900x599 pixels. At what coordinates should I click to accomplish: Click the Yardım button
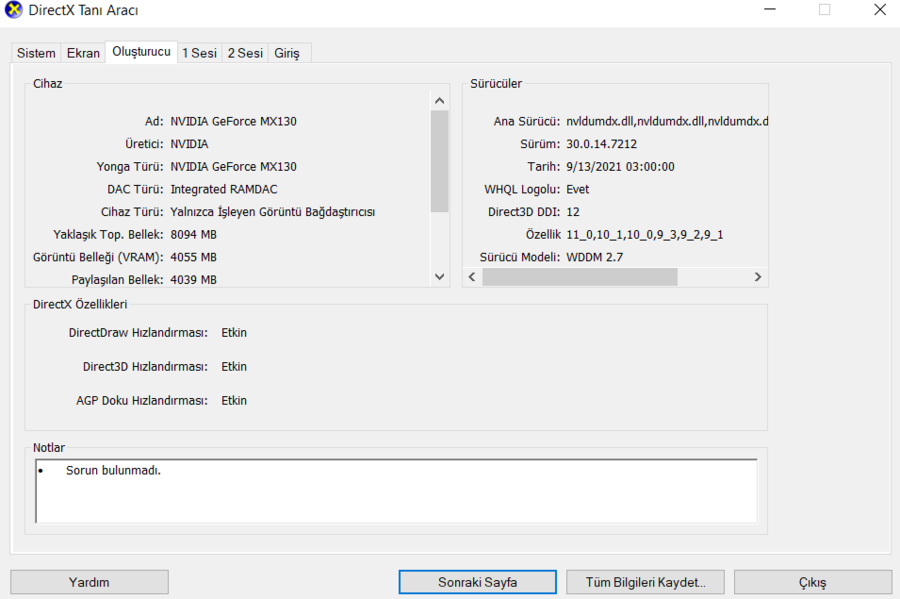point(90,582)
